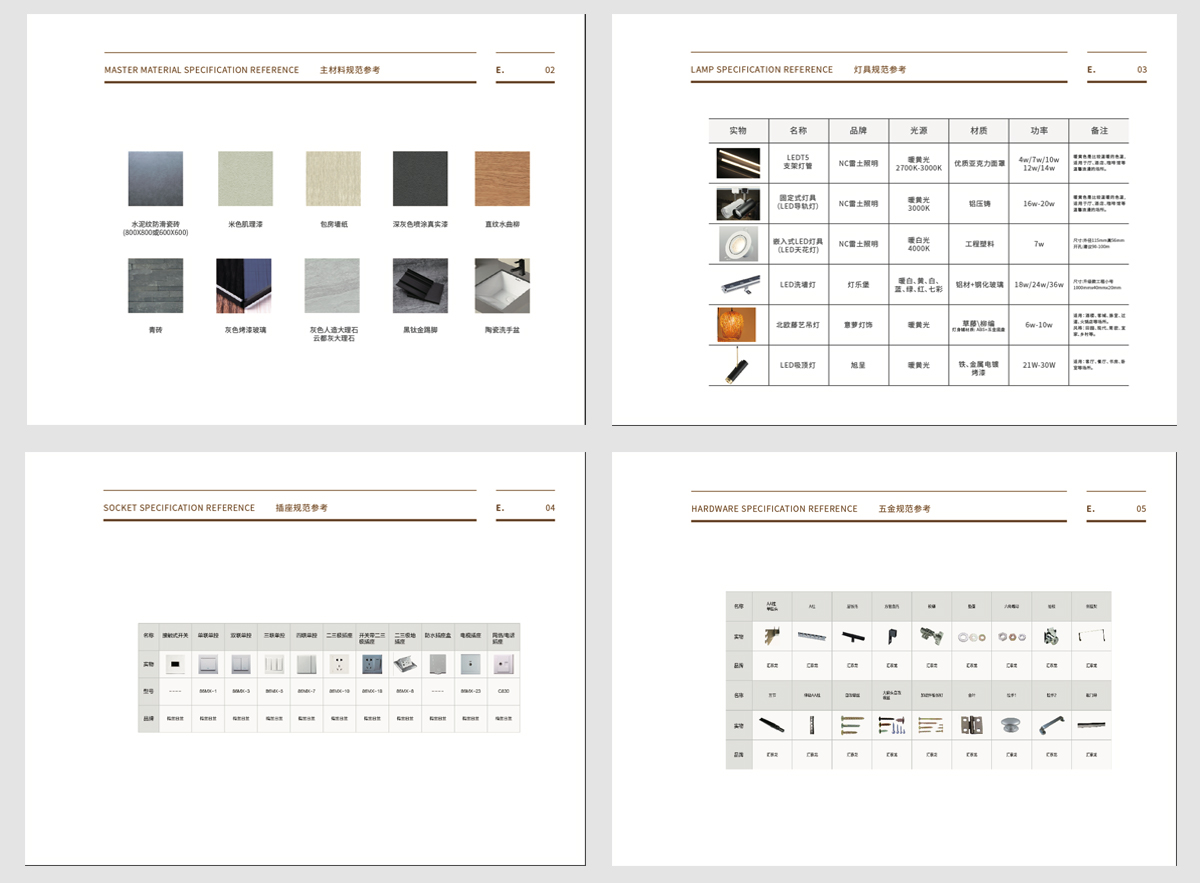Viewport: 1200px width, 883px height.
Task: Click the '暖白光 4000K' light source cell
Action: (x=919, y=244)
